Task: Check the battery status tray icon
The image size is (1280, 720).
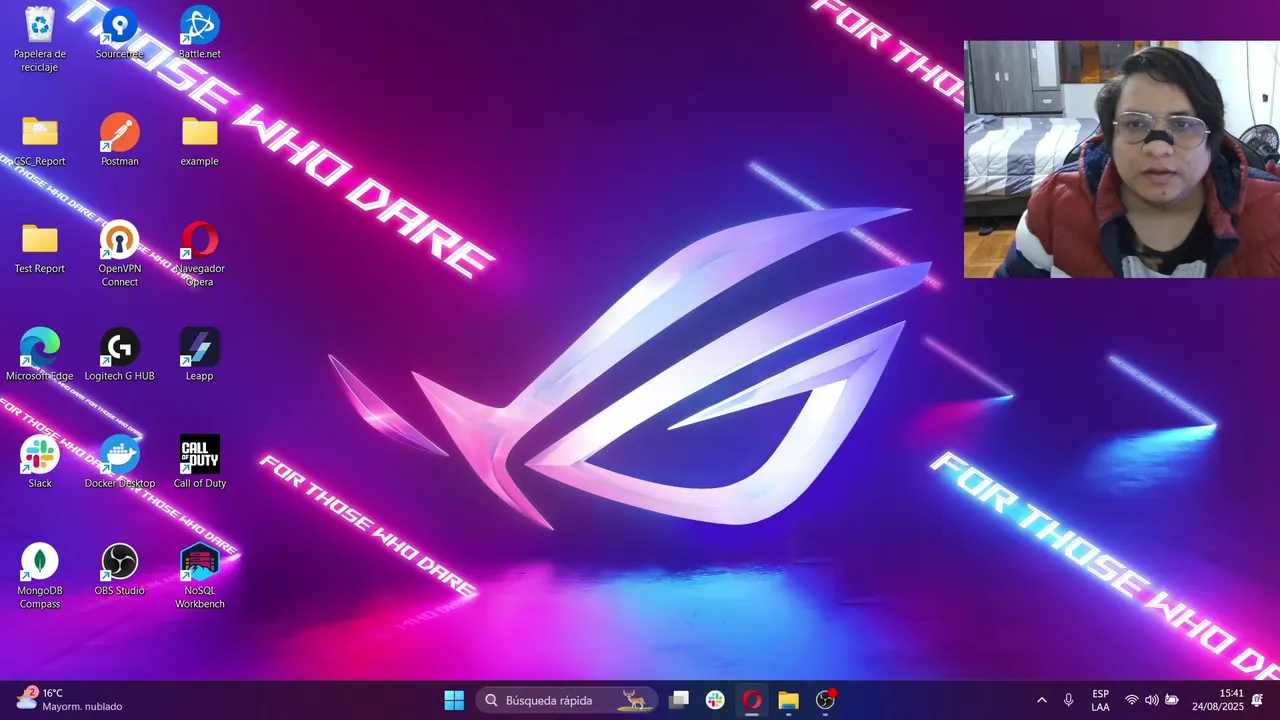Action: pyautogui.click(x=1172, y=700)
